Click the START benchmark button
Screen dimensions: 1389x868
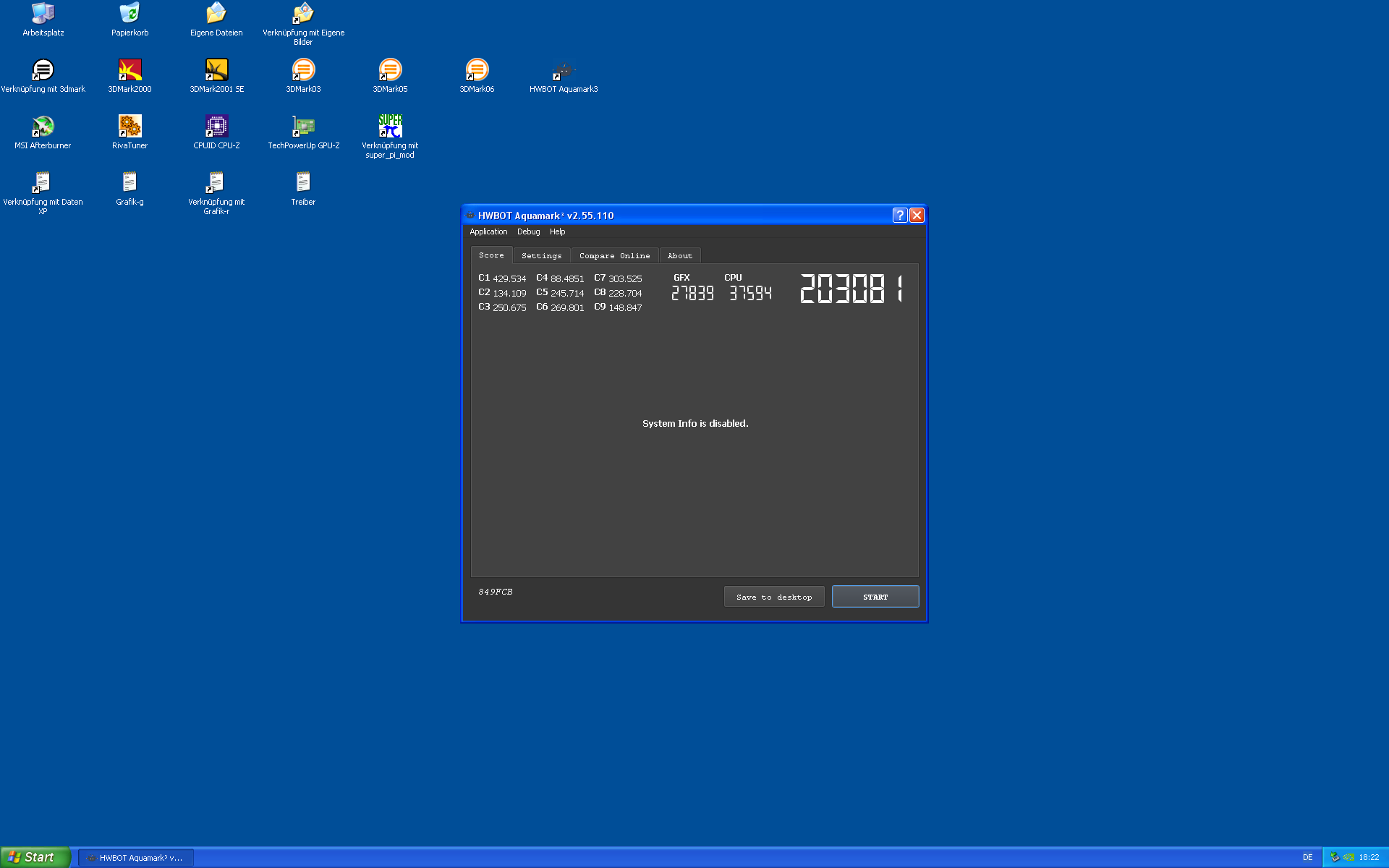875,597
